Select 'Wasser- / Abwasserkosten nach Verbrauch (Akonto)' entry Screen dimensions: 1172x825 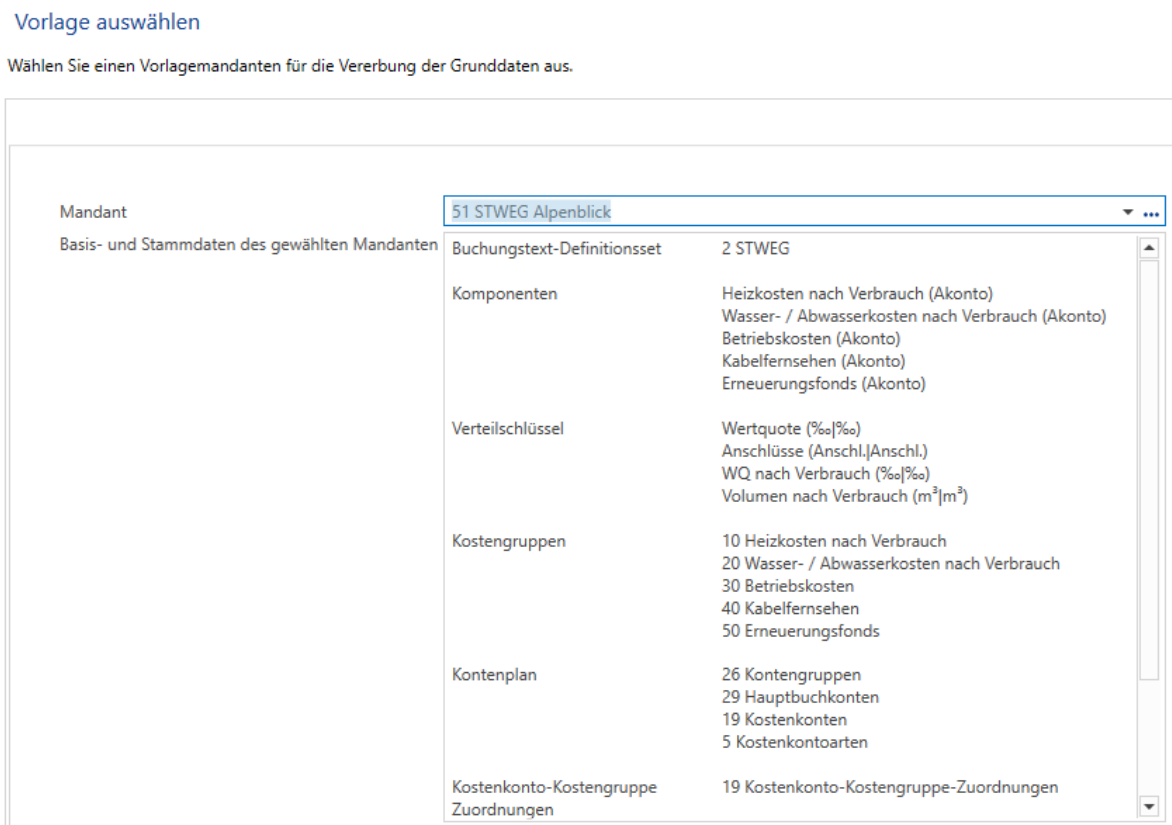tap(914, 316)
